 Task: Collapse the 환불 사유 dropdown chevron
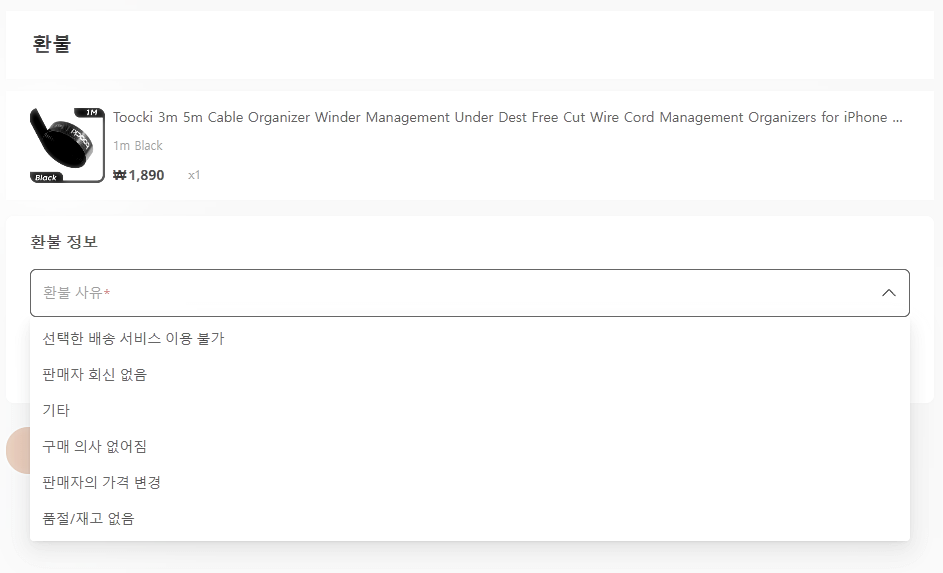click(888, 293)
